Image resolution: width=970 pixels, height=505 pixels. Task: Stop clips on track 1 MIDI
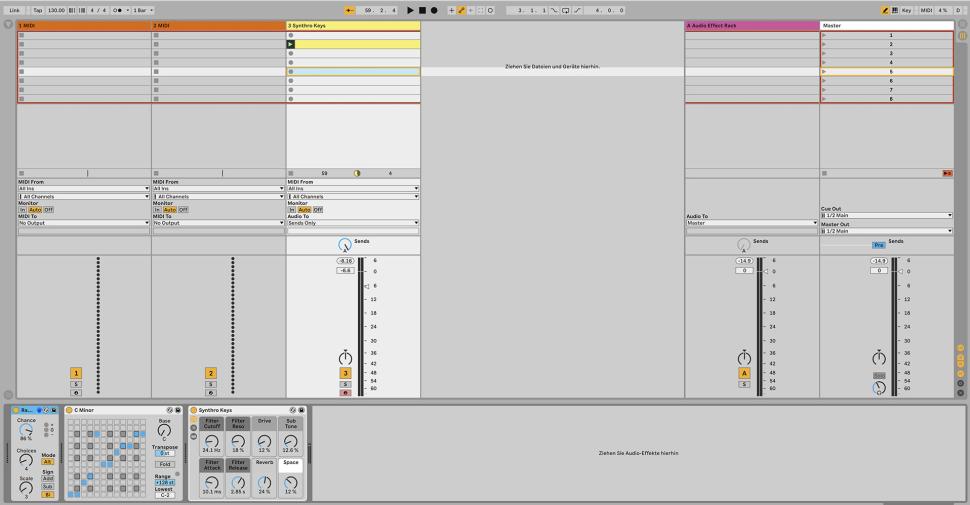click(22, 173)
